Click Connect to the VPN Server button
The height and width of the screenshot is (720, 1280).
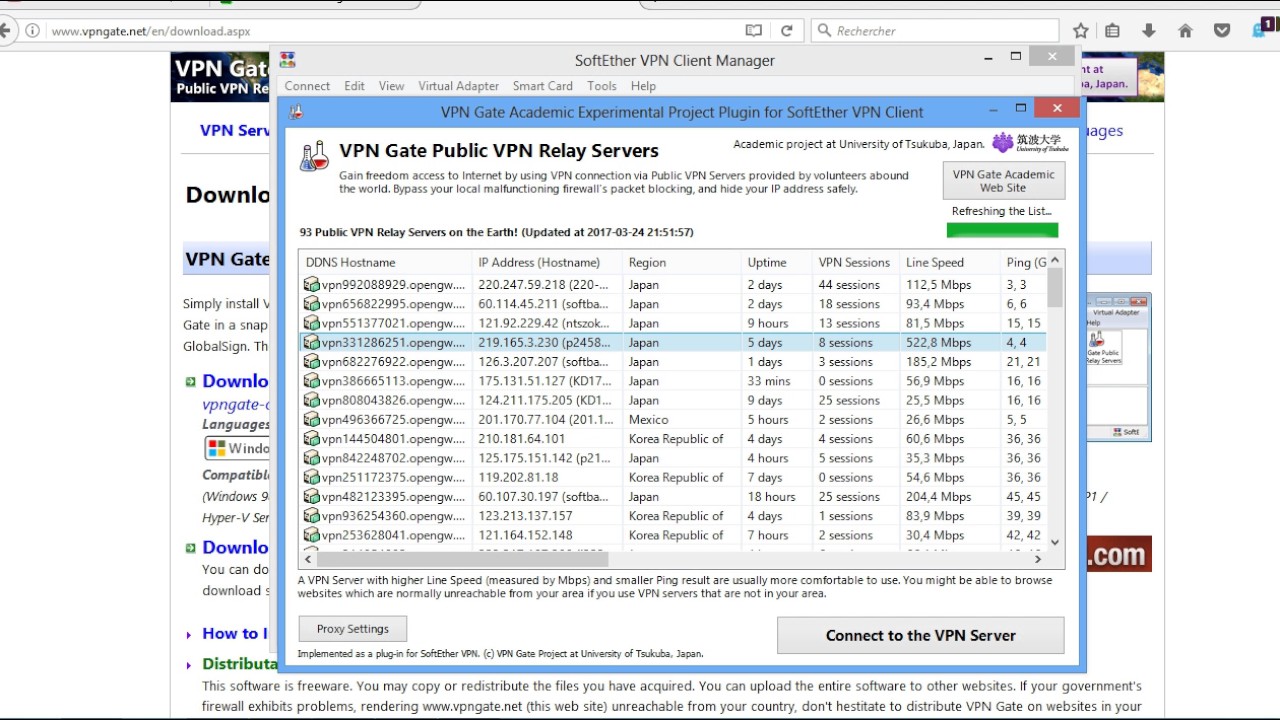920,635
